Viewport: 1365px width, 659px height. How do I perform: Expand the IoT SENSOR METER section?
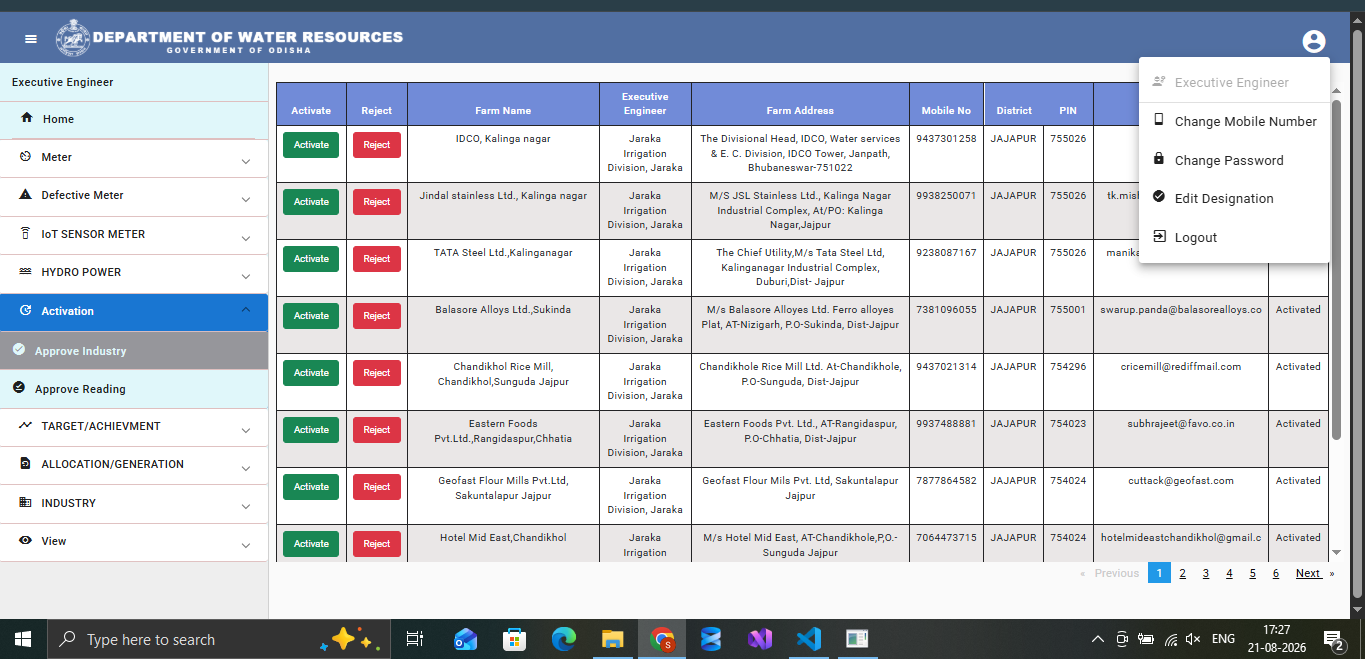click(246, 237)
